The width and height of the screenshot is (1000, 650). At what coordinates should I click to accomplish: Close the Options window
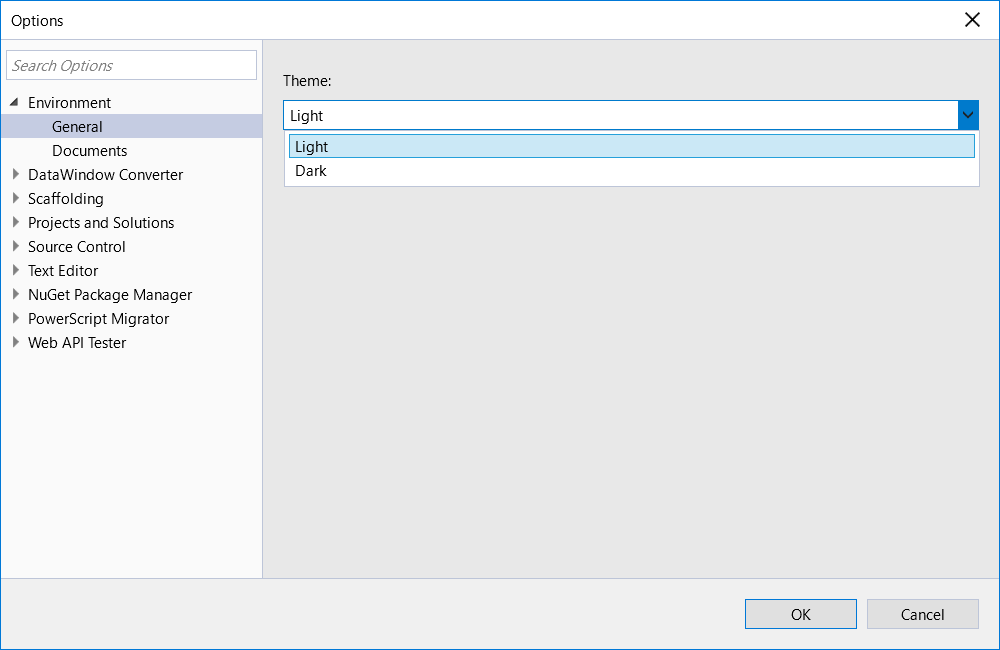(x=971, y=19)
